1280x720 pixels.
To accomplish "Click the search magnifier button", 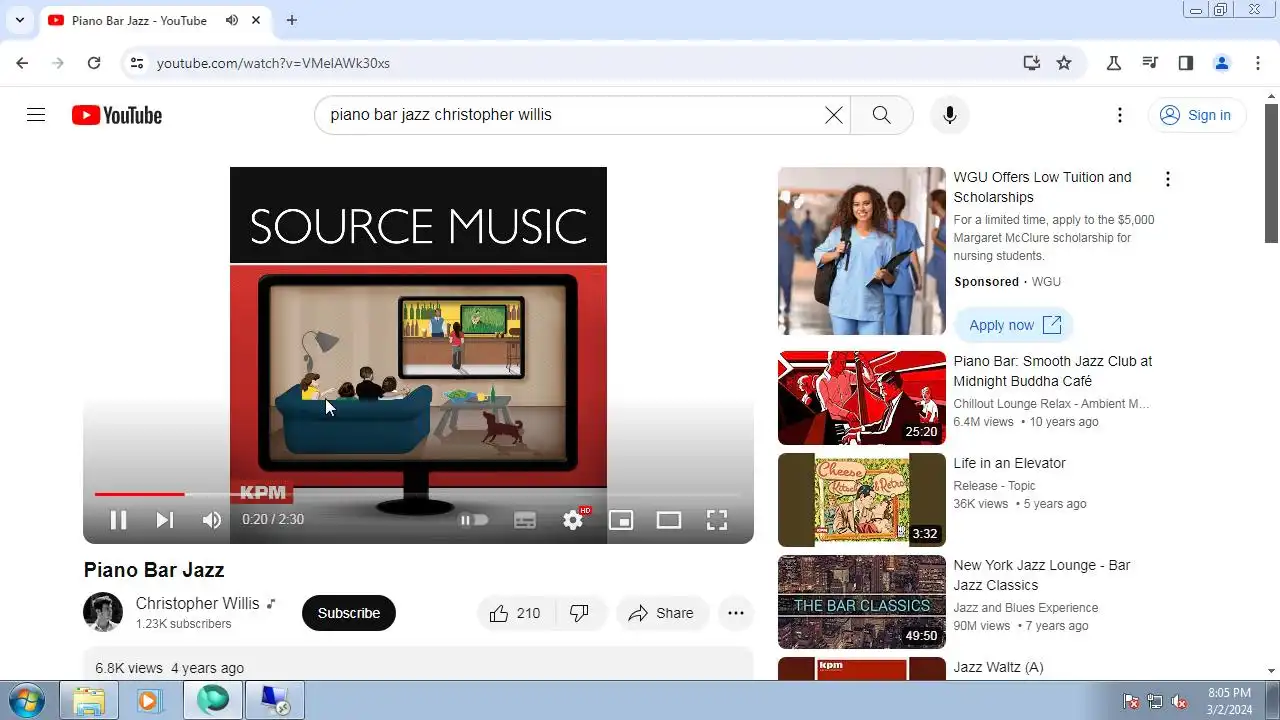I will (x=881, y=115).
